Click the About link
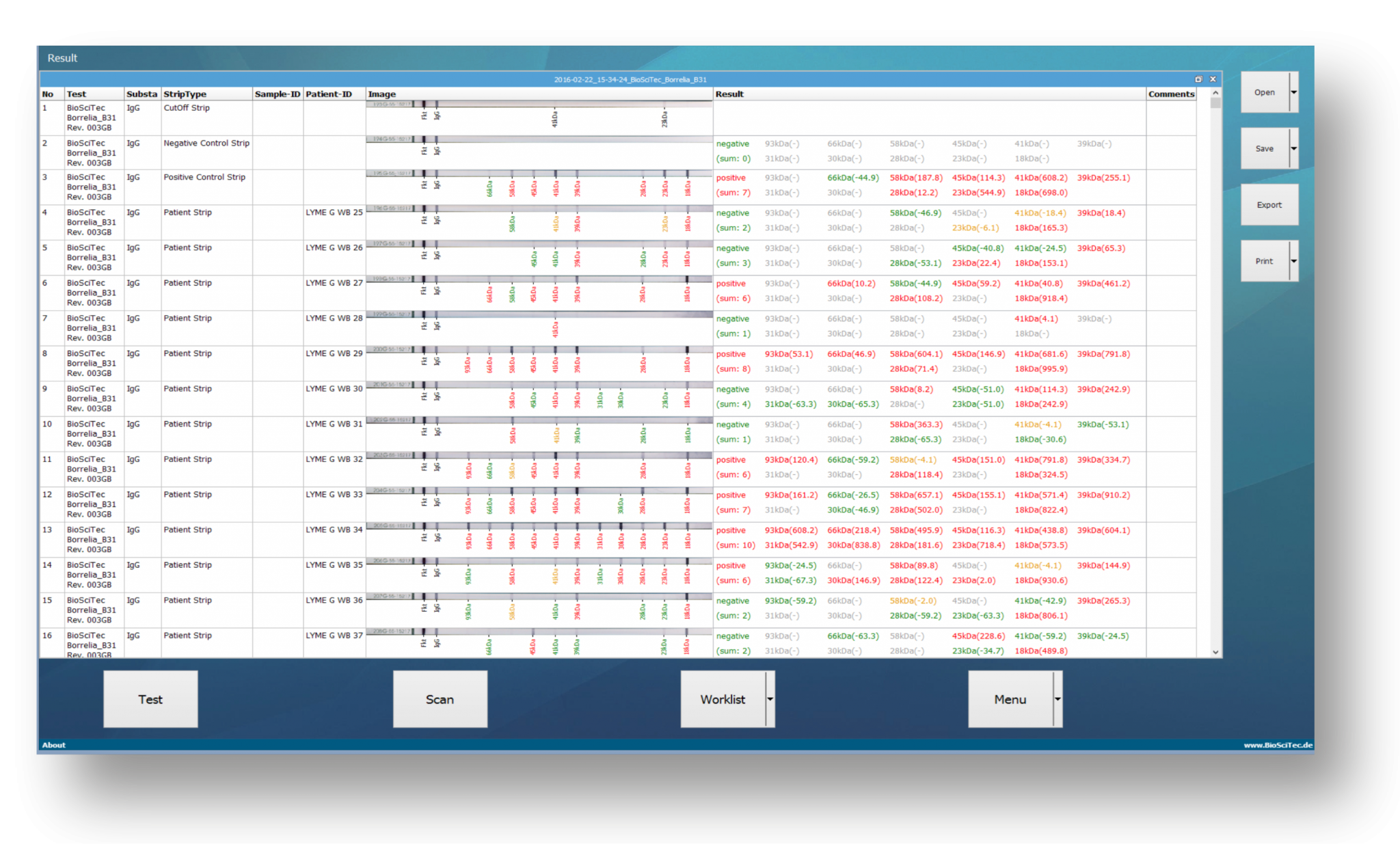1400x844 pixels. [x=54, y=745]
